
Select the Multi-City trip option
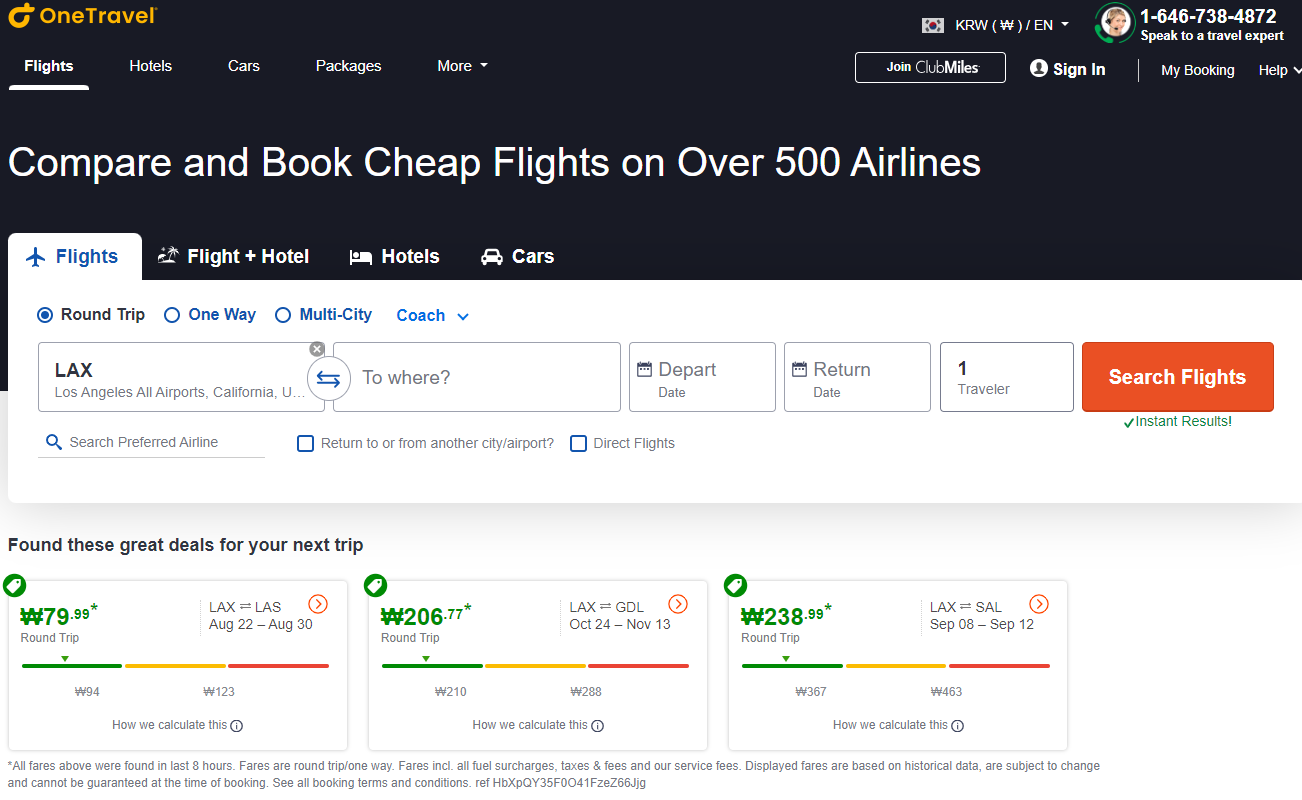click(x=283, y=315)
